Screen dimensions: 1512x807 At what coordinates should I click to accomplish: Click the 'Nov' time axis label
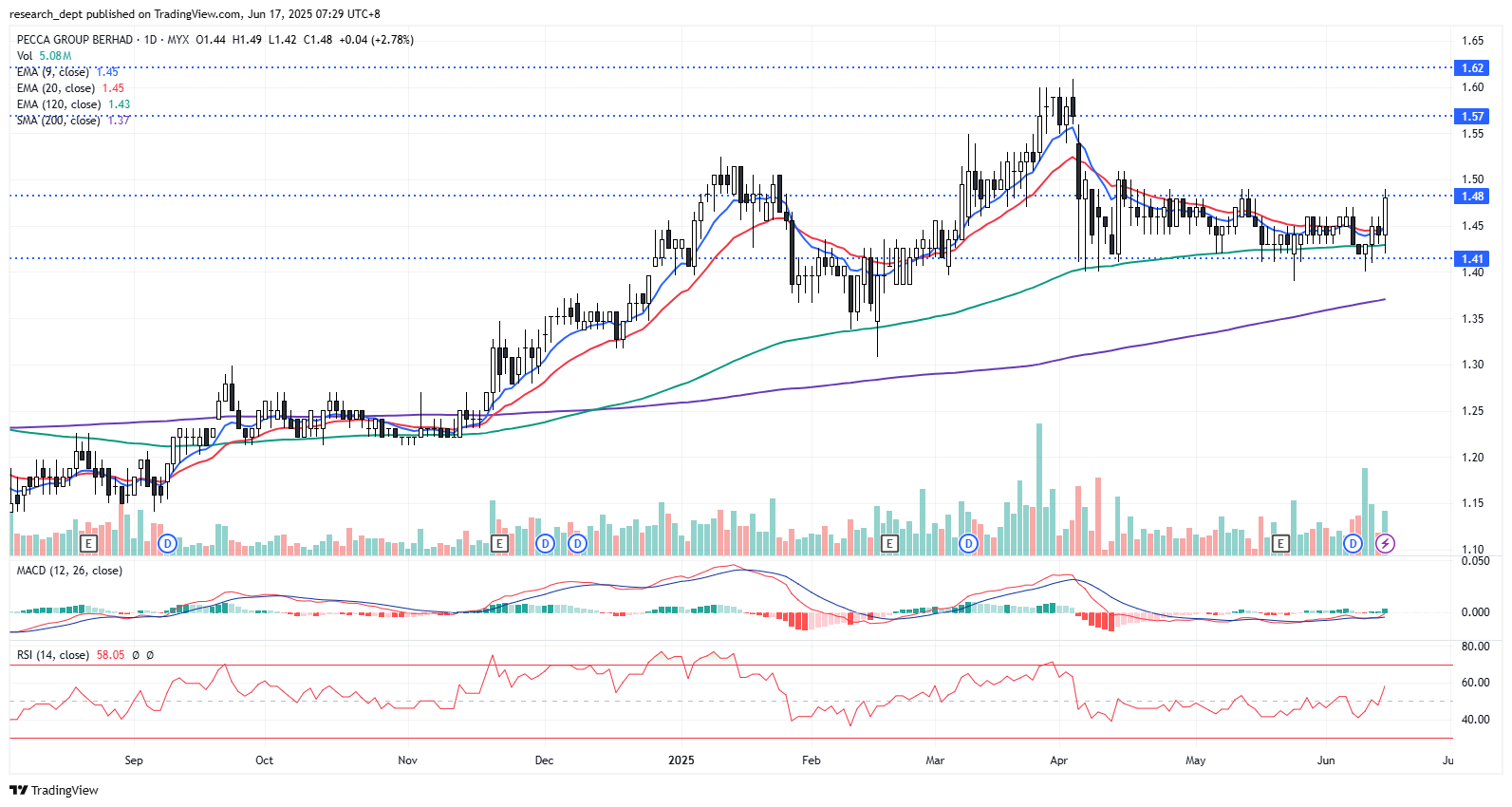(x=408, y=760)
